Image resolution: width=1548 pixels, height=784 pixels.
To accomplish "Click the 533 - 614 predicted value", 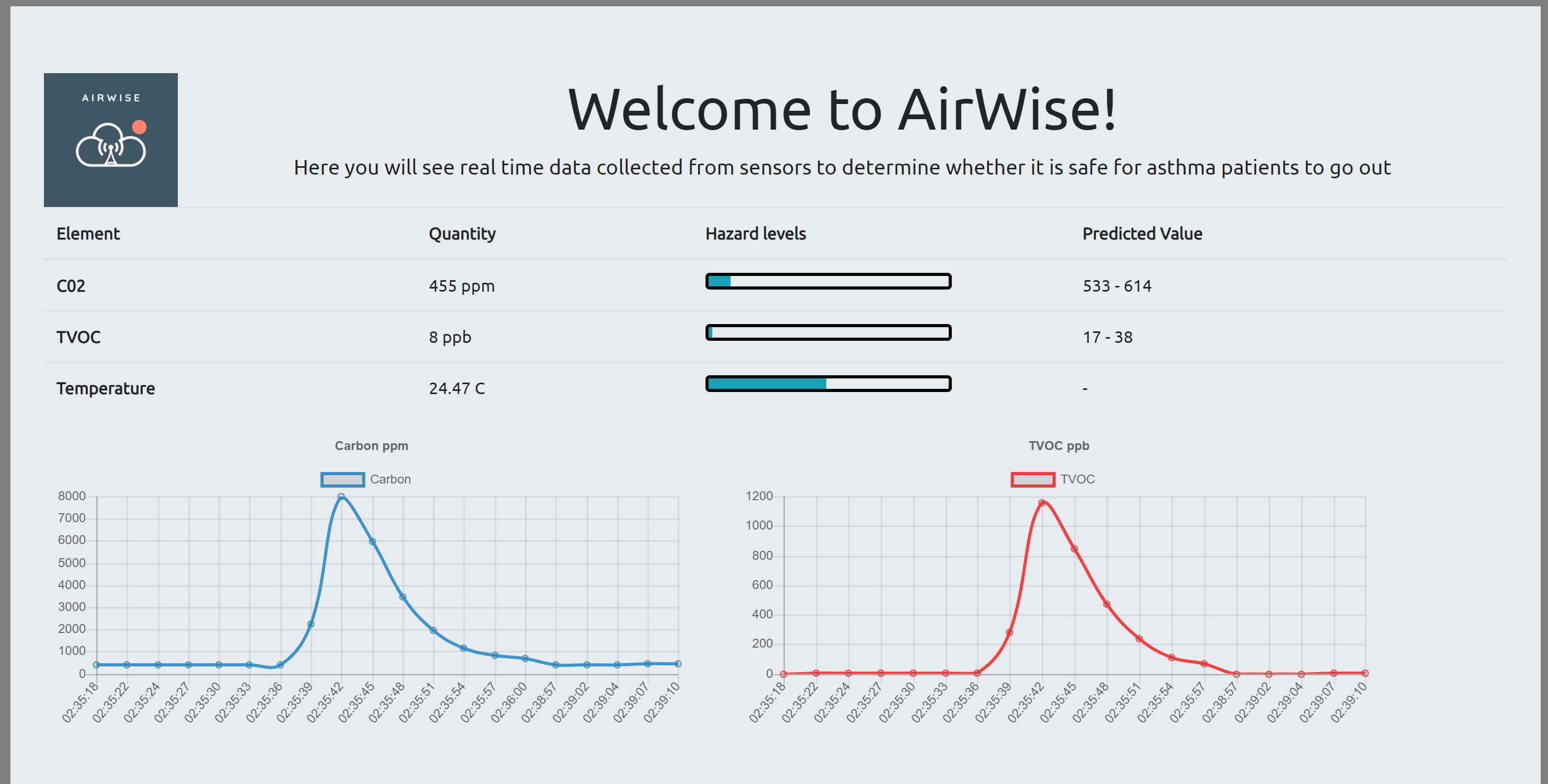I will (1117, 286).
